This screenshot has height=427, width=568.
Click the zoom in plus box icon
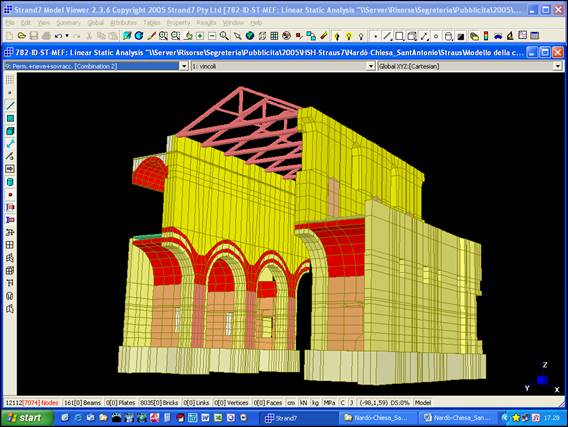click(200, 36)
